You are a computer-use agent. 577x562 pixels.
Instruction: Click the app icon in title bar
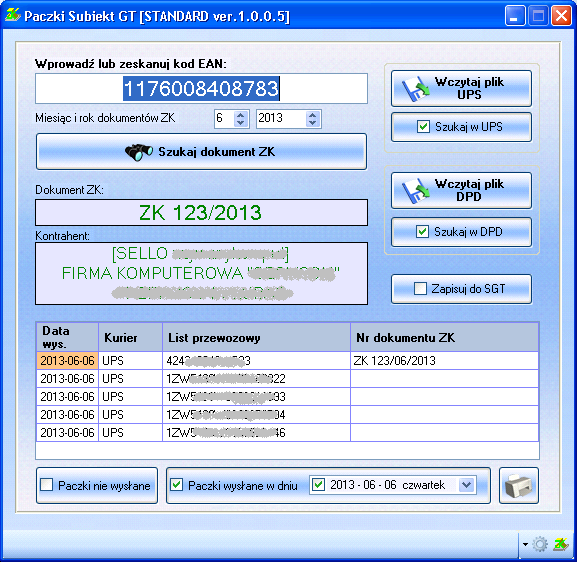click(x=12, y=16)
